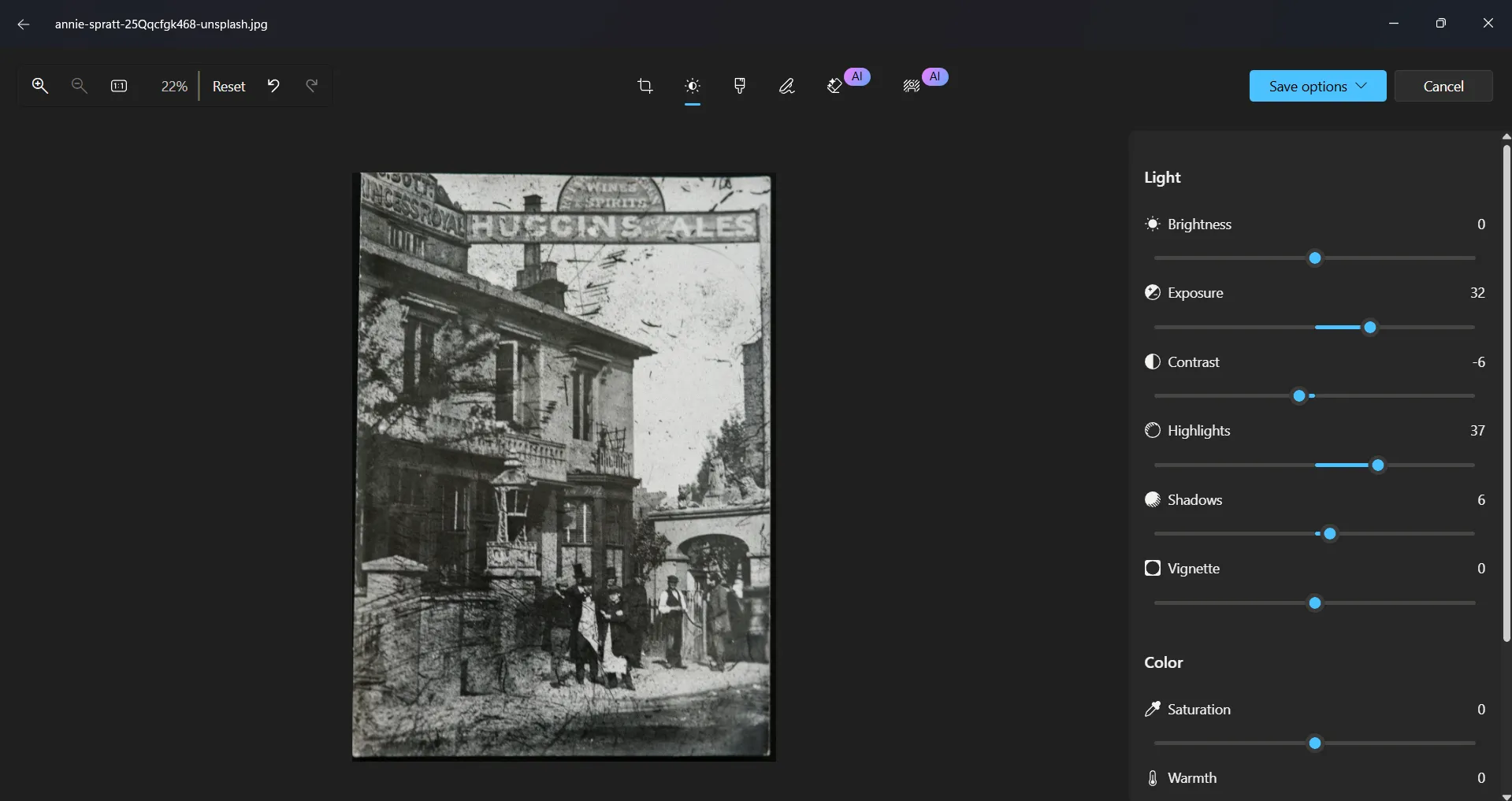Reset all photo edits
Viewport: 1512px width, 801px height.
click(228, 86)
